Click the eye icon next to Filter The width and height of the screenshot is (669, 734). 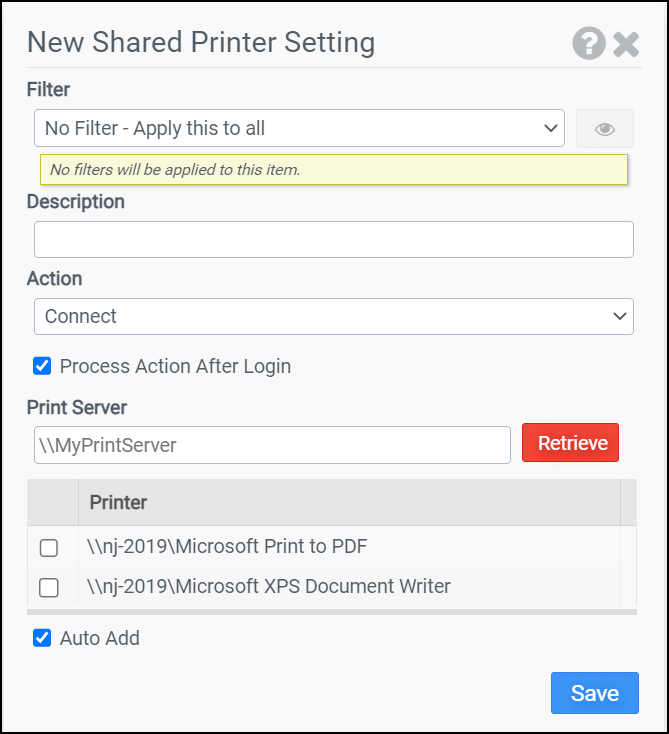(x=604, y=129)
